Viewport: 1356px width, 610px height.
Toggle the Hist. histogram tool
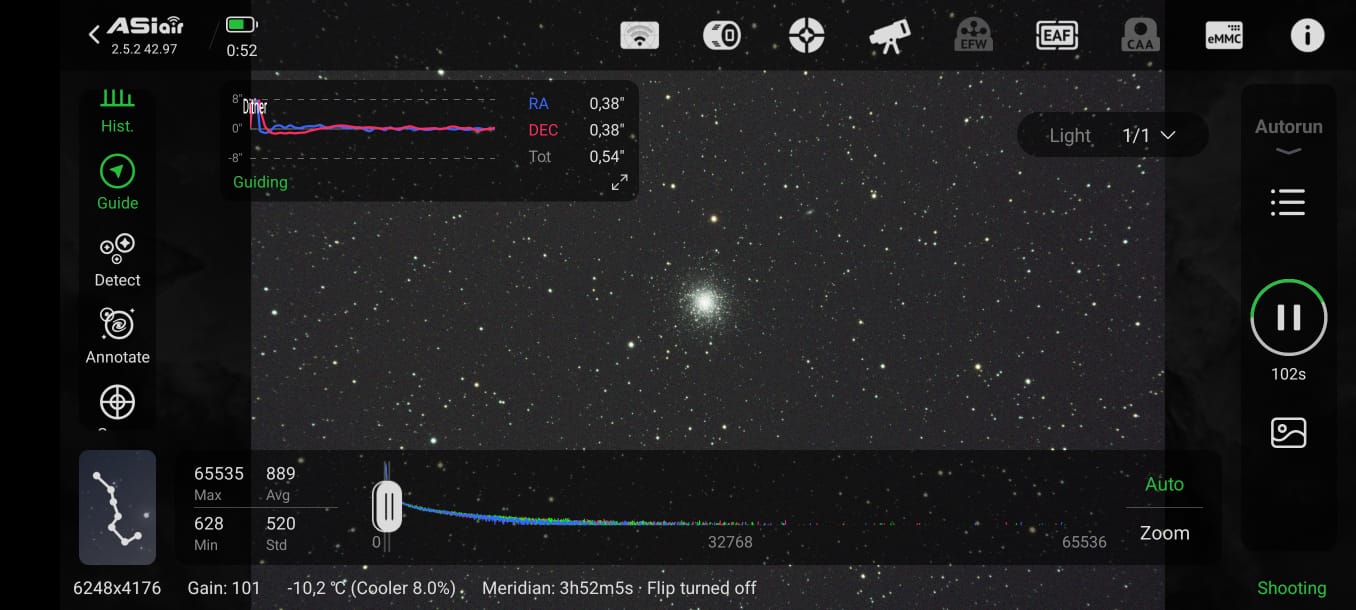[x=117, y=111]
